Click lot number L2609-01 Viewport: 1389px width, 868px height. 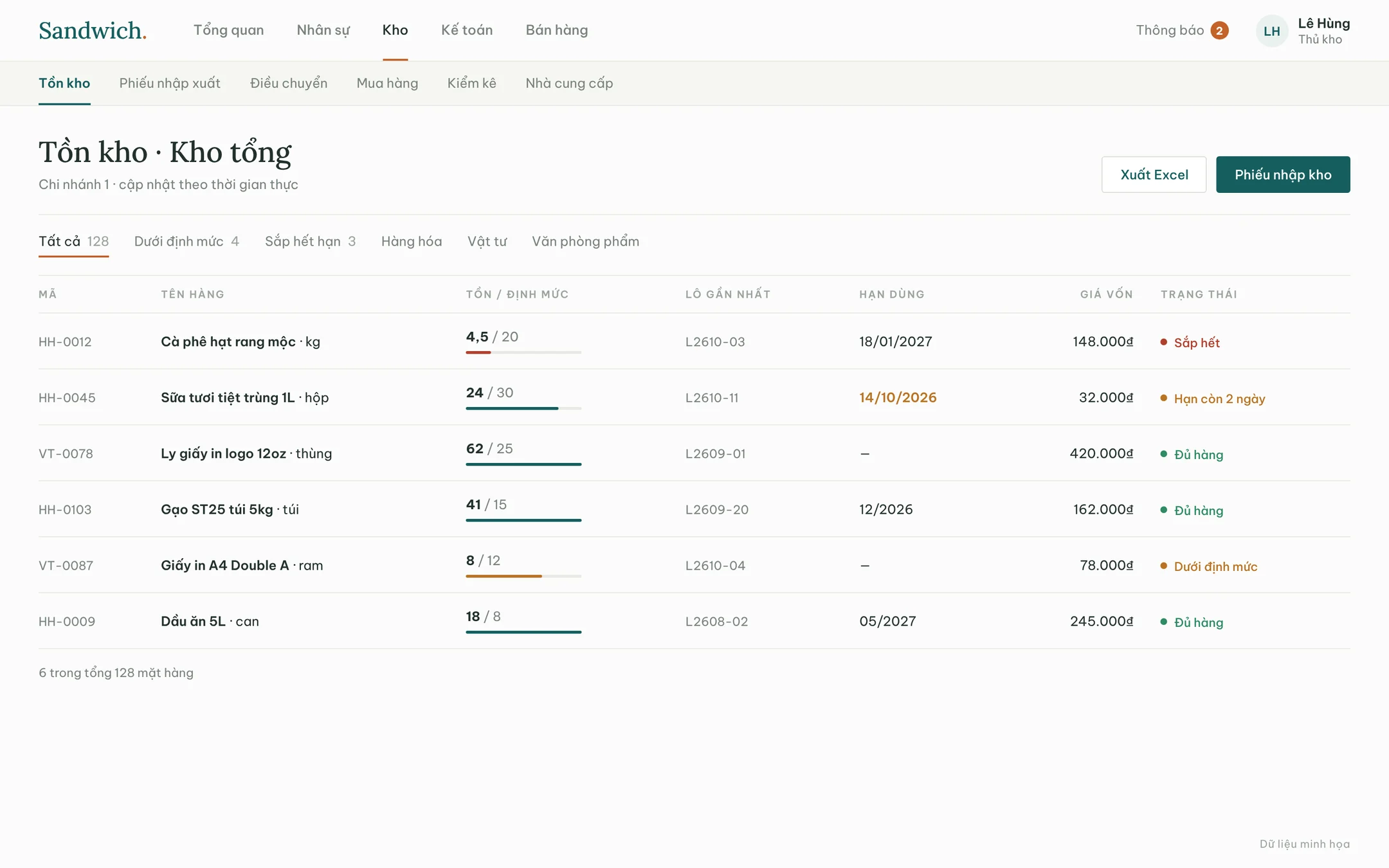click(715, 453)
